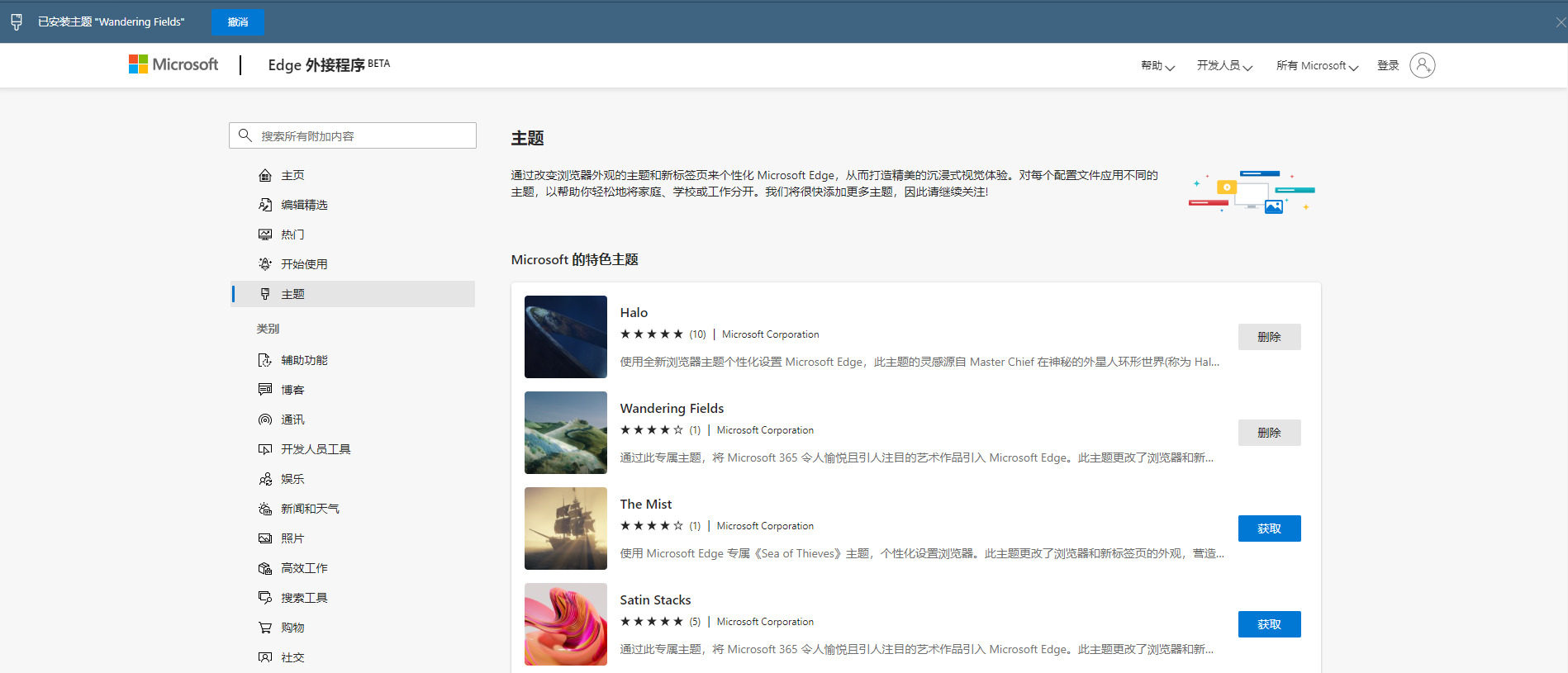
Task: Click the 博客 category icon
Action: coord(265,390)
